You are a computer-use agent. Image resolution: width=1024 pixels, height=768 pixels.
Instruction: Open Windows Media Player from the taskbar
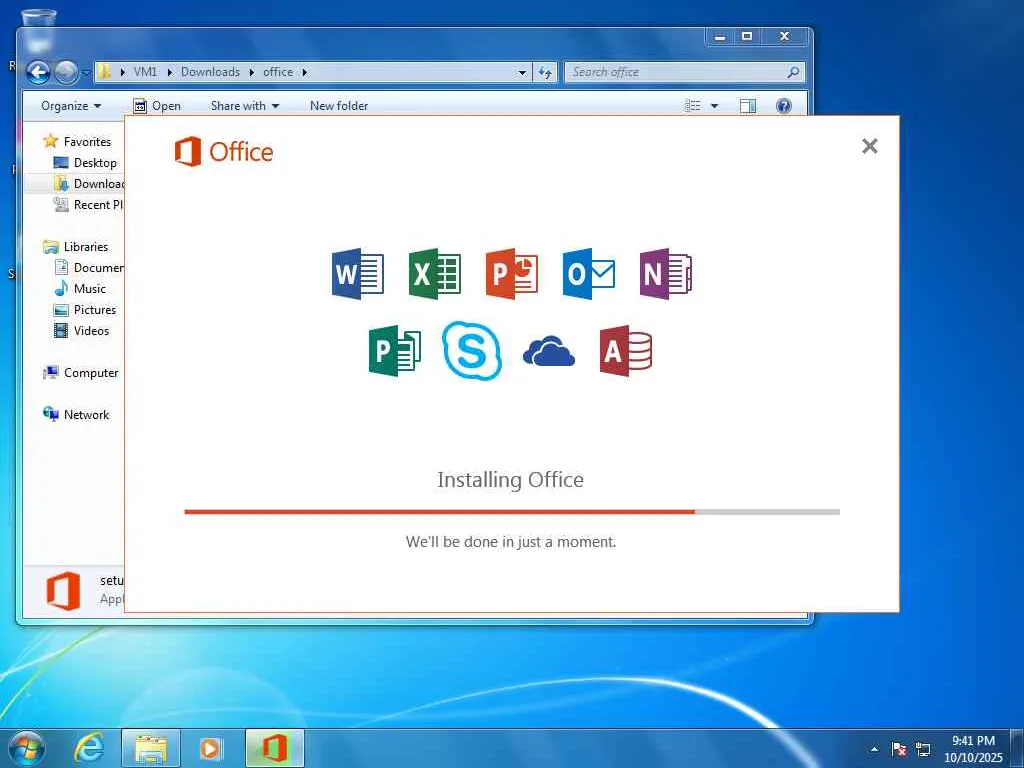[x=210, y=748]
